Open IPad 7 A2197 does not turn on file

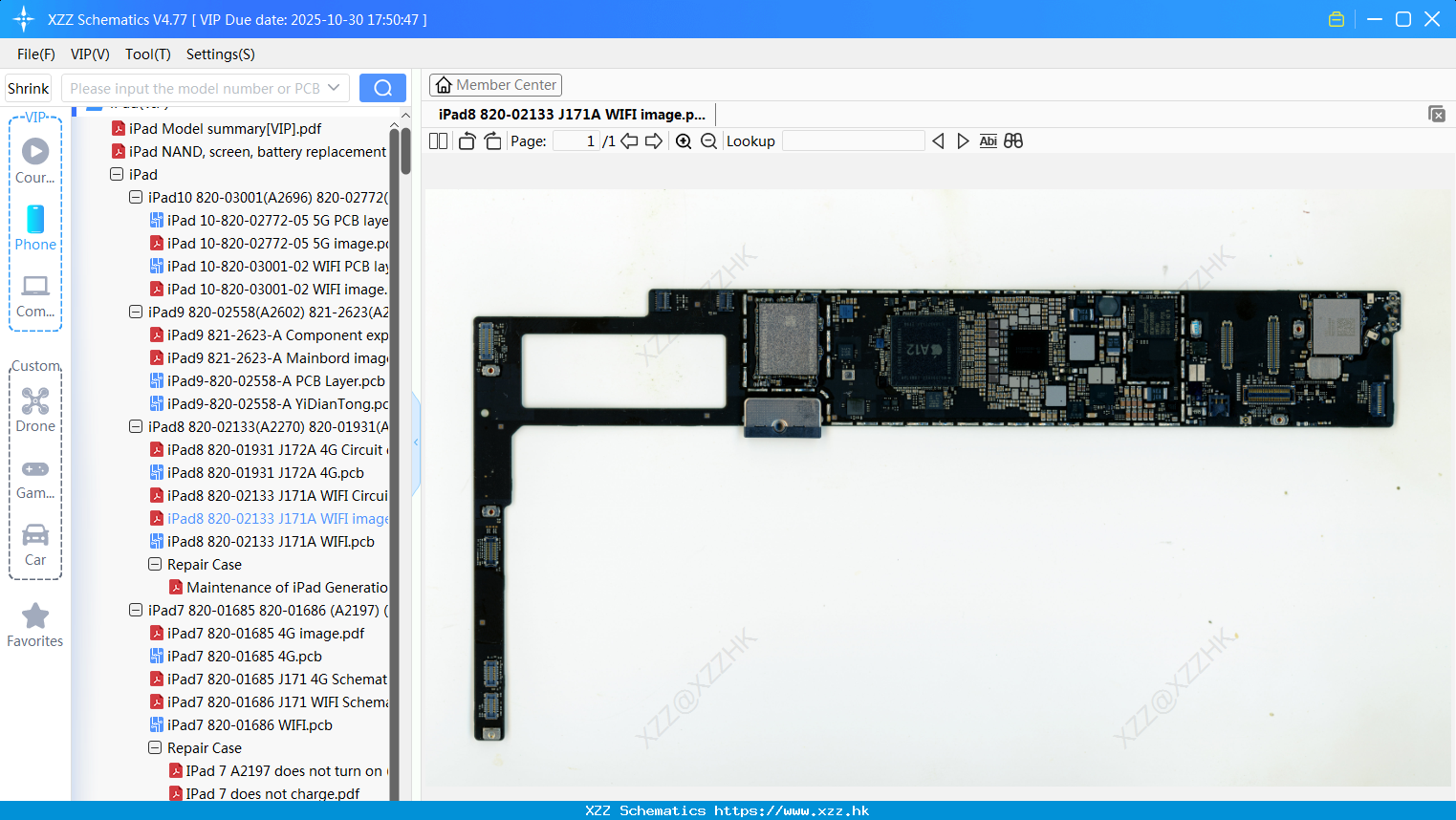[x=278, y=770]
